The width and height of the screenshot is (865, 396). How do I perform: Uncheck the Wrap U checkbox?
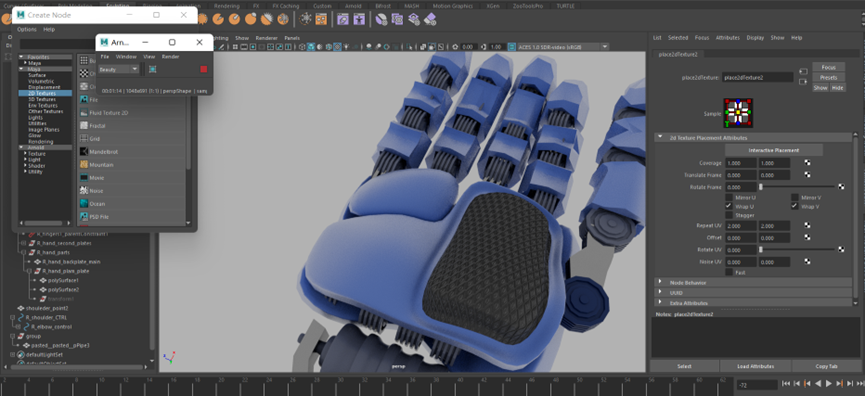pos(729,206)
